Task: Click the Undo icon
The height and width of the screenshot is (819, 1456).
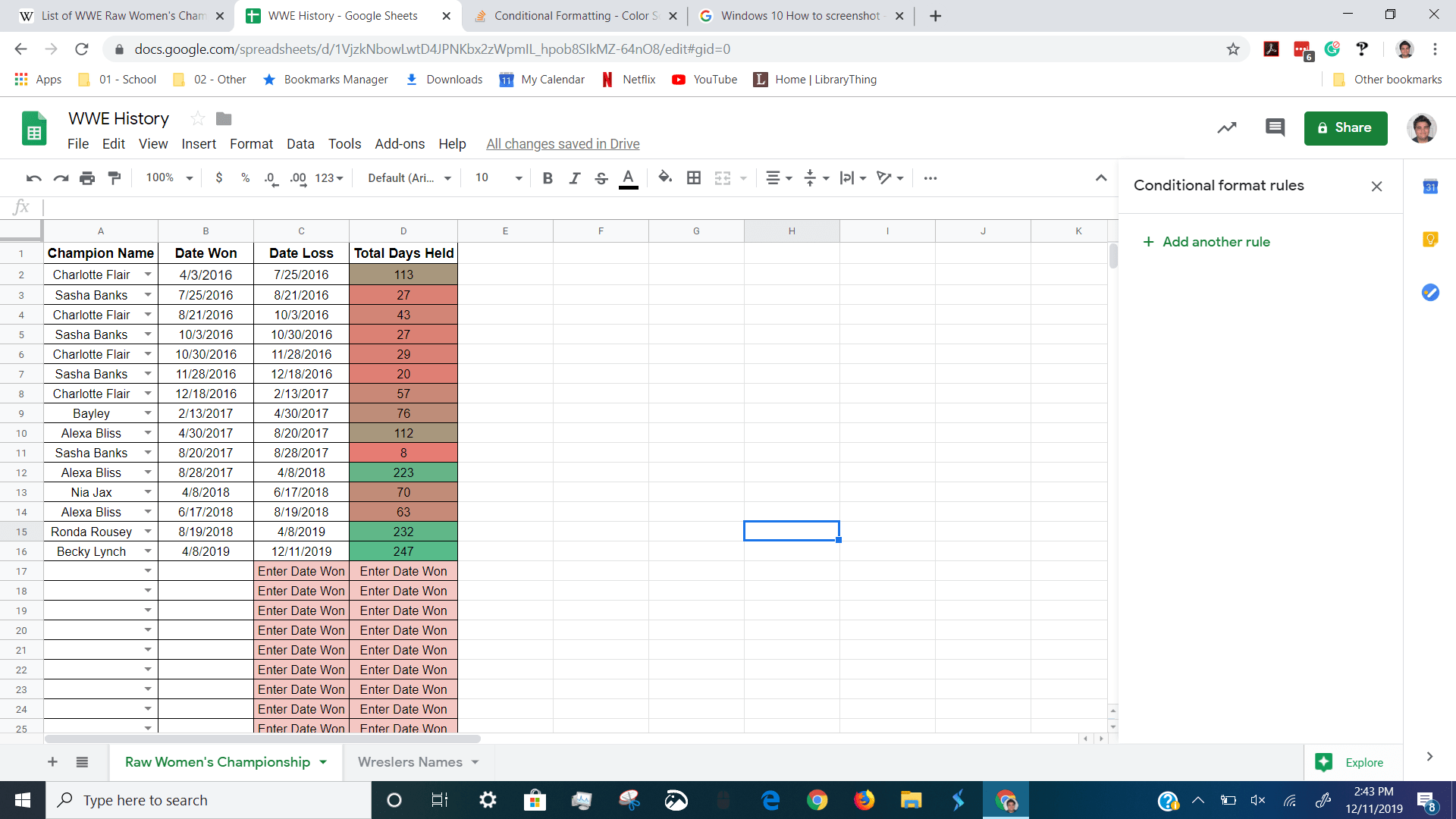Action: (33, 177)
